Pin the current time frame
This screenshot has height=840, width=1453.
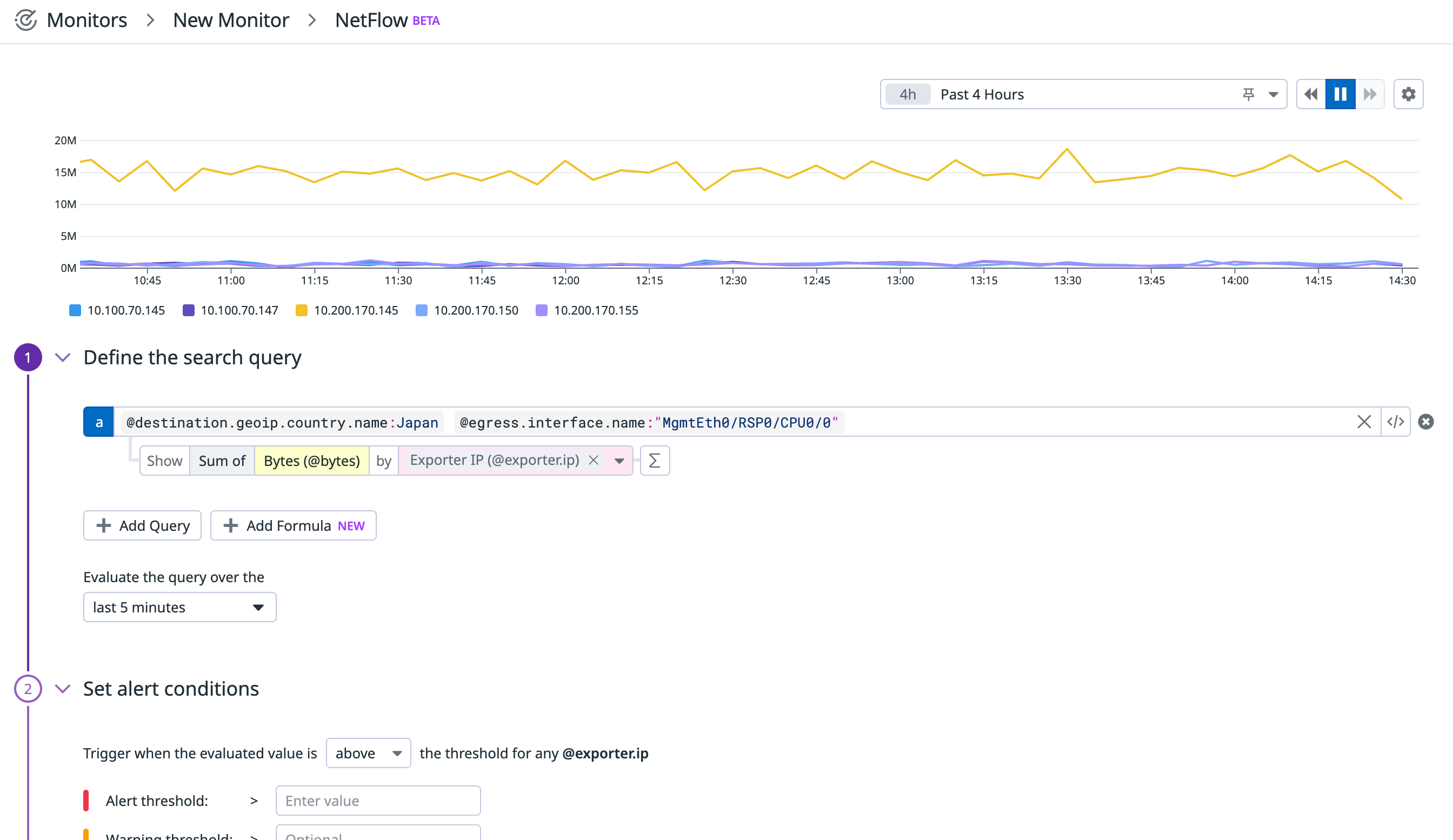pyautogui.click(x=1247, y=94)
